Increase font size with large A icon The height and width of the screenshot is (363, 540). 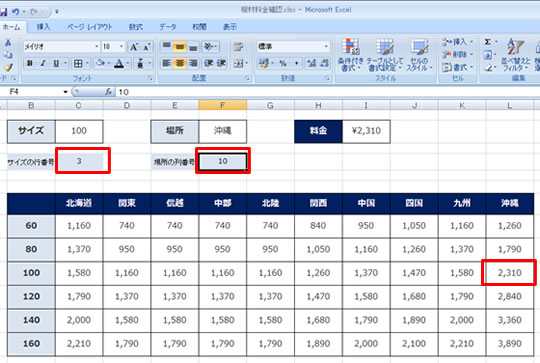tap(134, 47)
